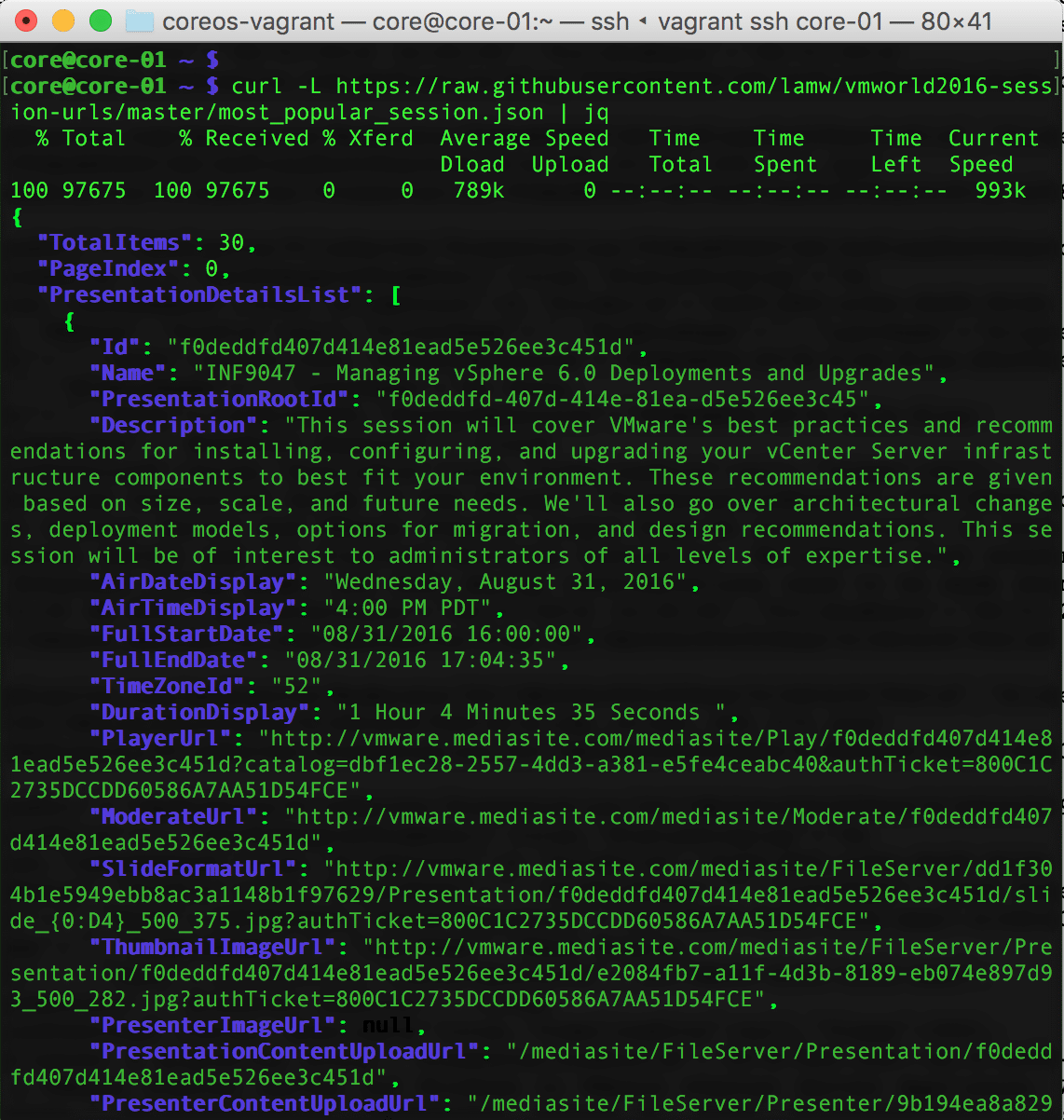The width and height of the screenshot is (1064, 1120).
Task: Click the "PresentationDetailsList" key
Action: (199, 295)
